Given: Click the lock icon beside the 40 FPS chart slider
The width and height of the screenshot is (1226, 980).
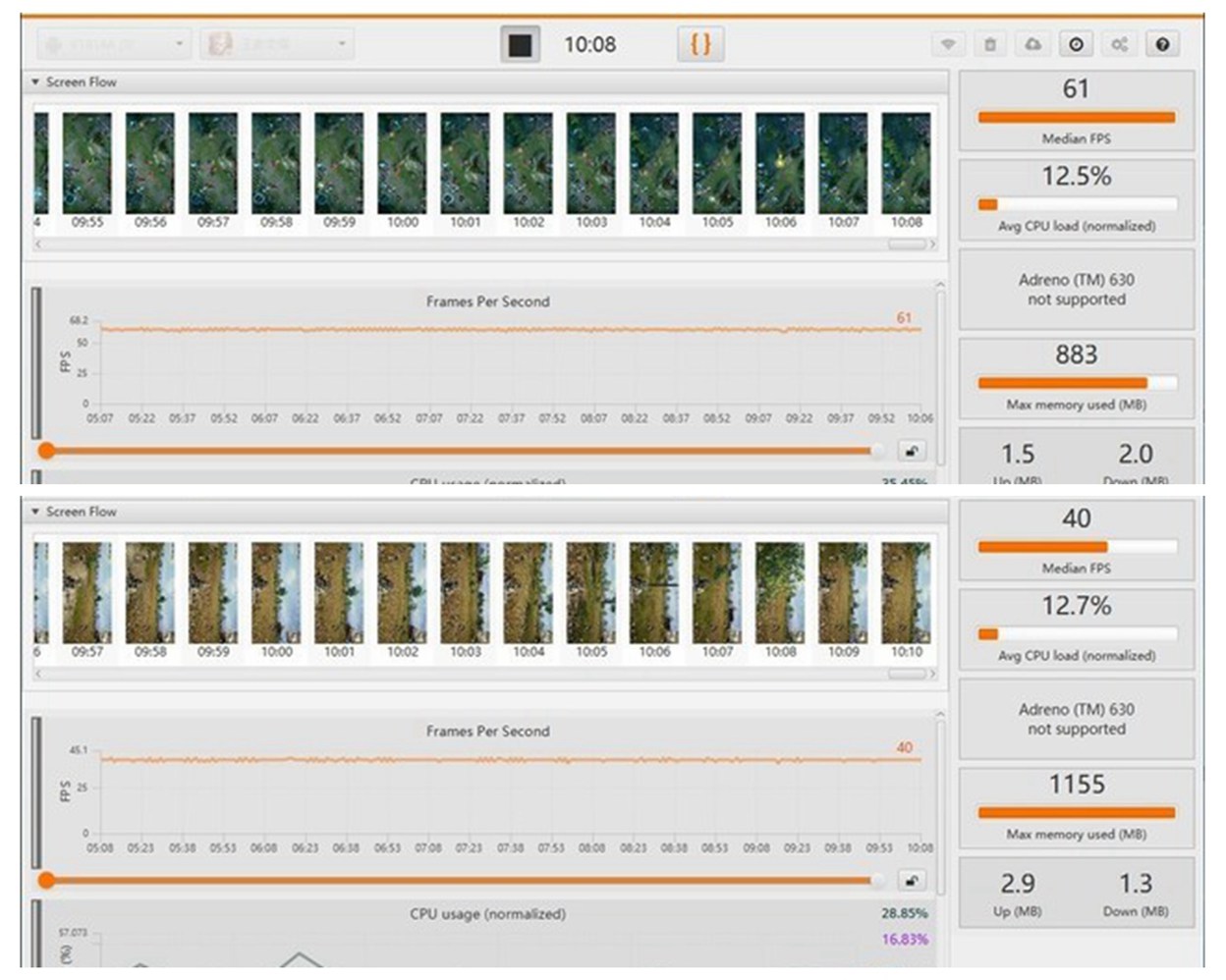Looking at the screenshot, I should click(912, 880).
